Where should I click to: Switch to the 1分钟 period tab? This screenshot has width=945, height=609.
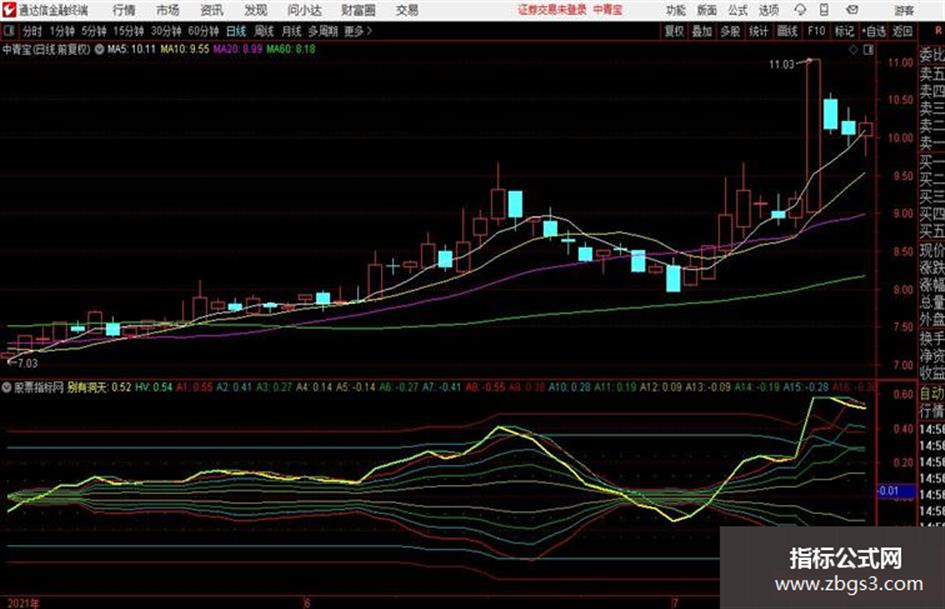(62, 31)
